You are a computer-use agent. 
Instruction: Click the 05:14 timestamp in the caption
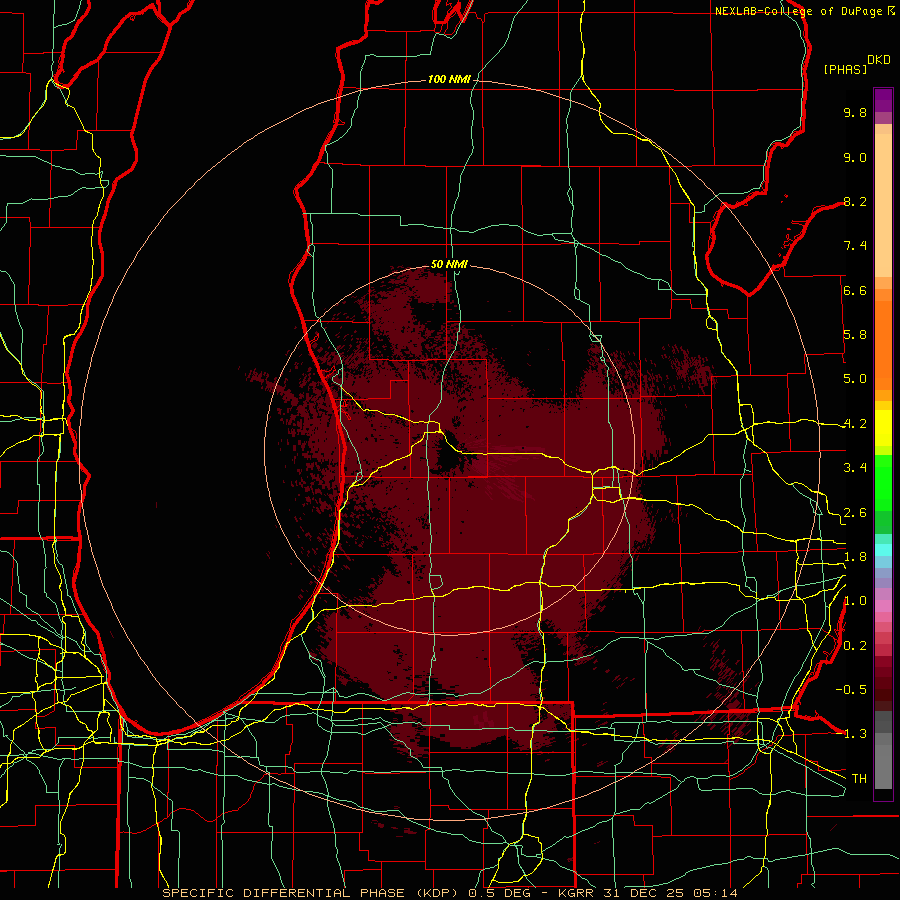click(x=715, y=893)
